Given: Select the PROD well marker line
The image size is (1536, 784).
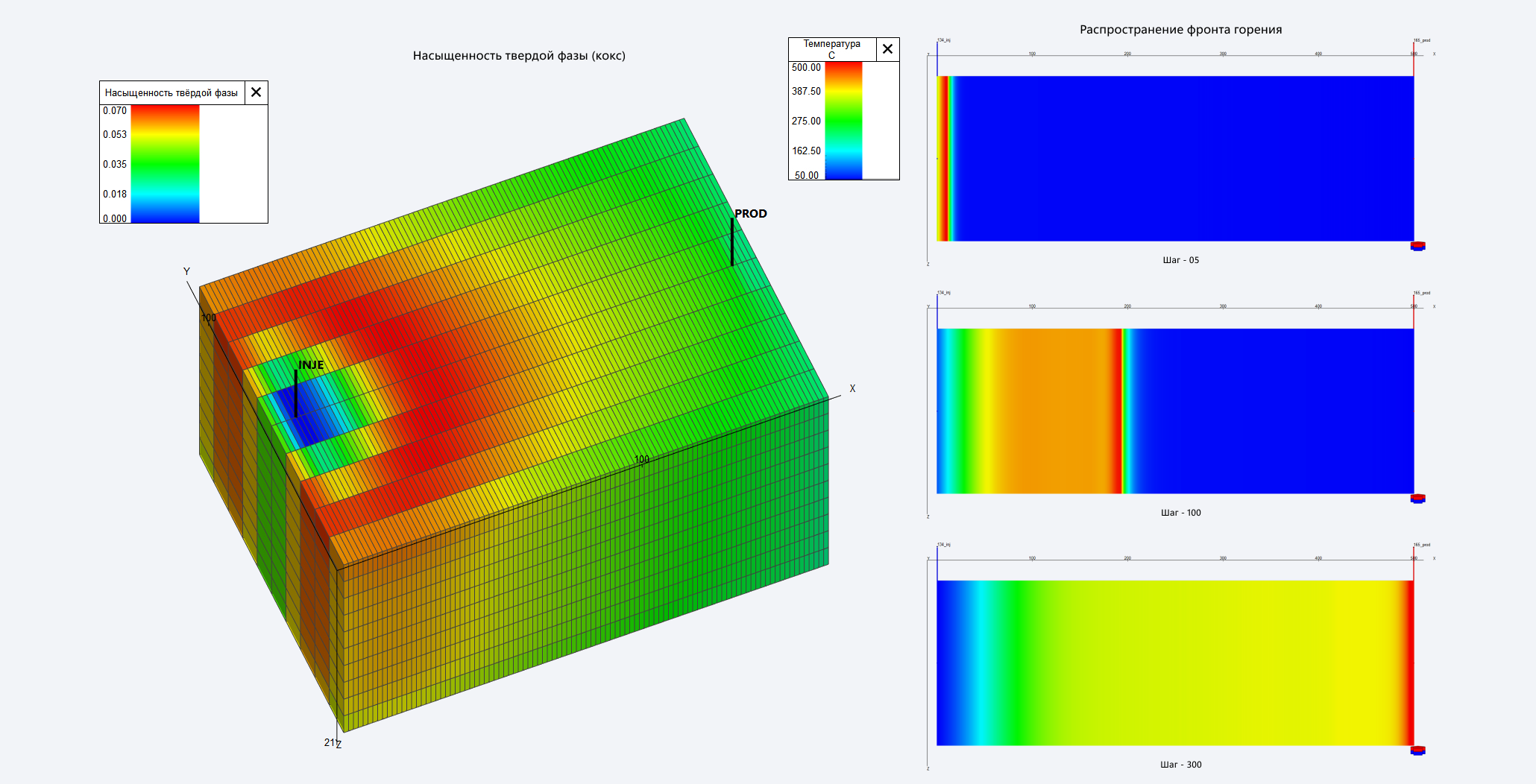Looking at the screenshot, I should click(x=732, y=242).
